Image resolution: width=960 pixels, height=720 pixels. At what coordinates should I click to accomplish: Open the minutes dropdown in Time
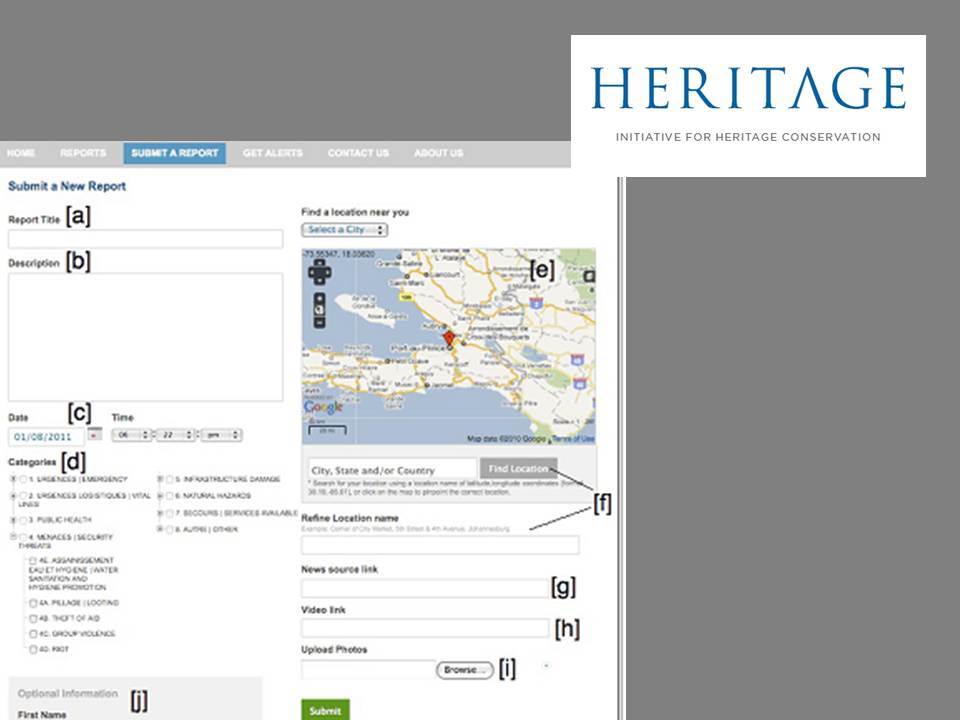click(x=175, y=435)
